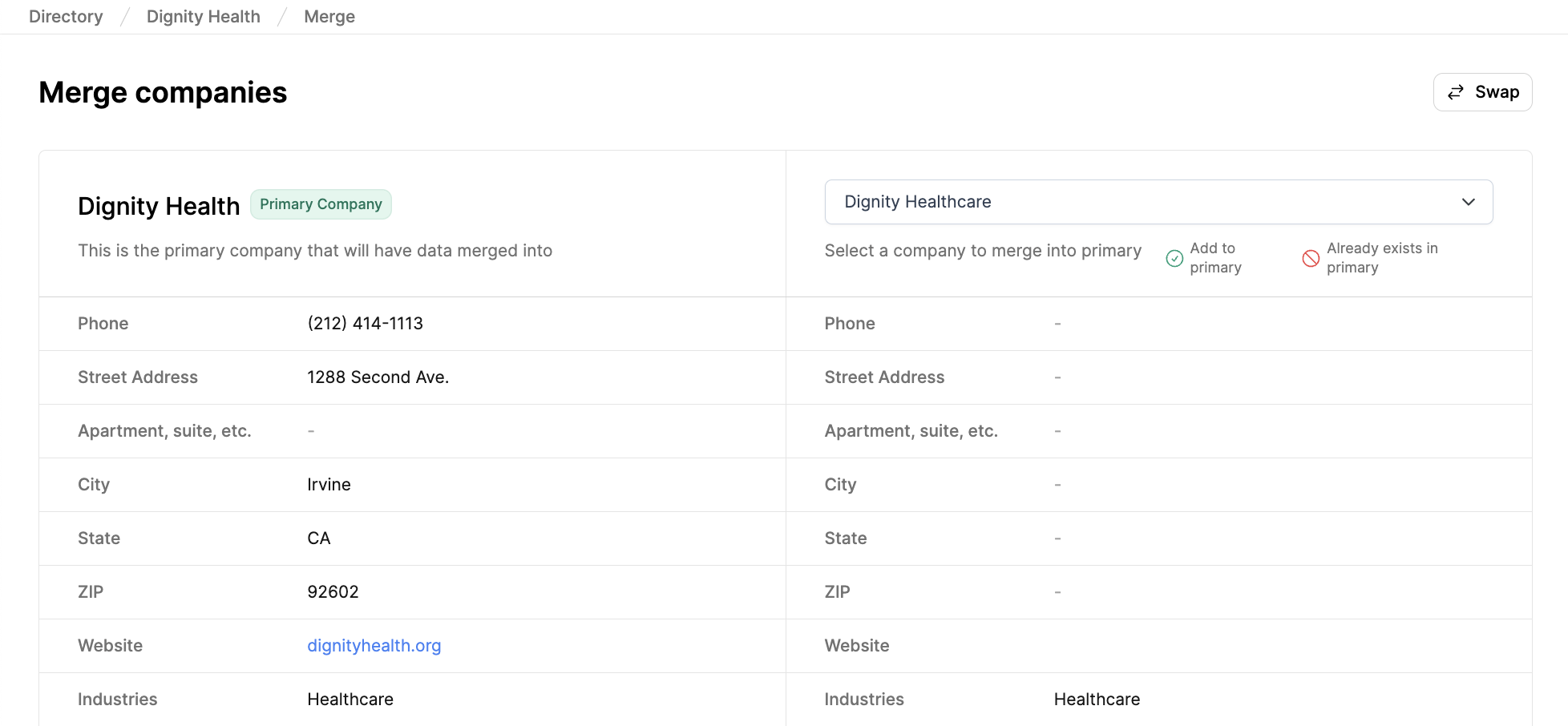Click the Primary Company badge
1568x726 pixels.
(x=321, y=204)
